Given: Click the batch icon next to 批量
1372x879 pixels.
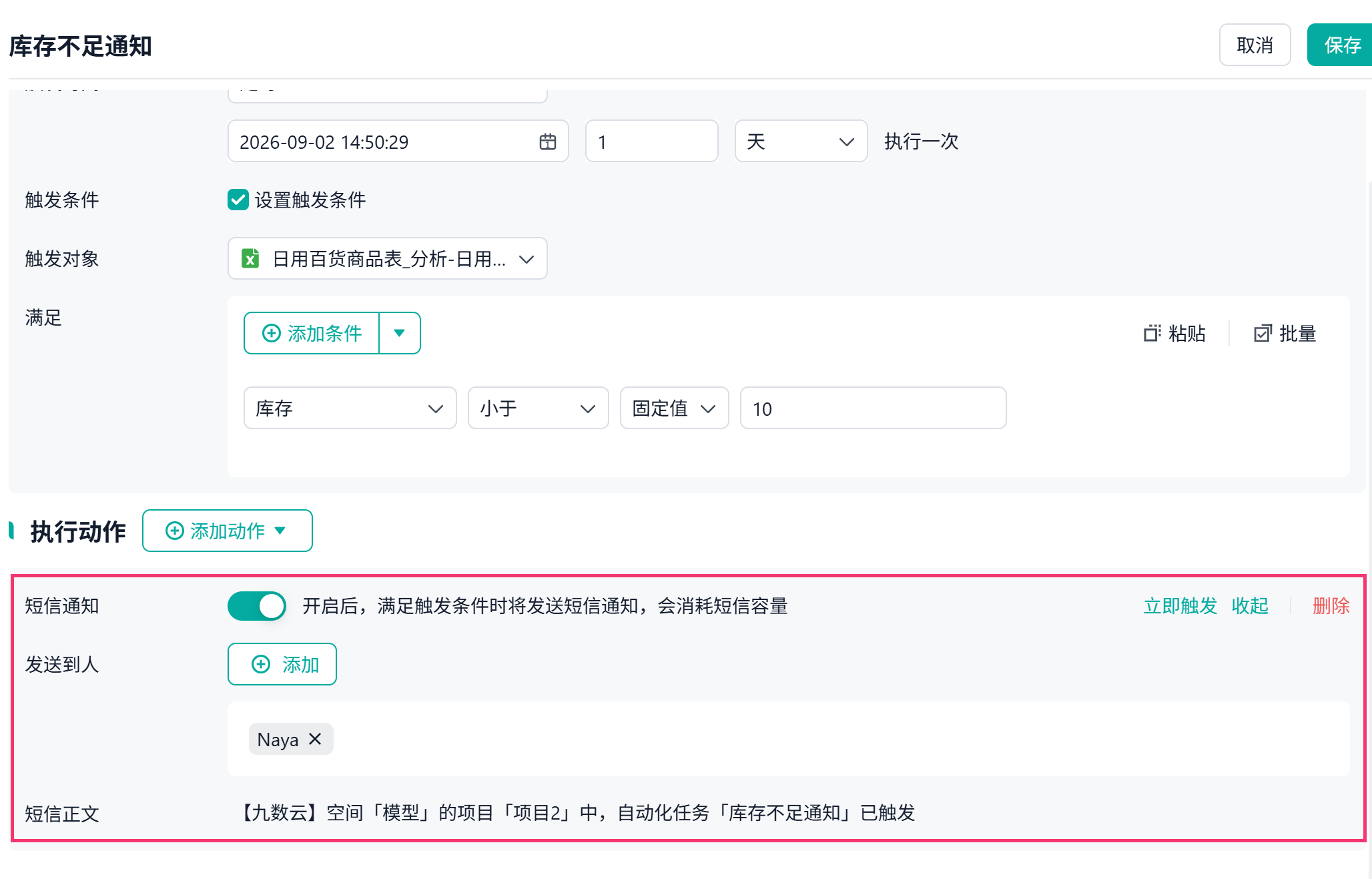Looking at the screenshot, I should (1263, 333).
